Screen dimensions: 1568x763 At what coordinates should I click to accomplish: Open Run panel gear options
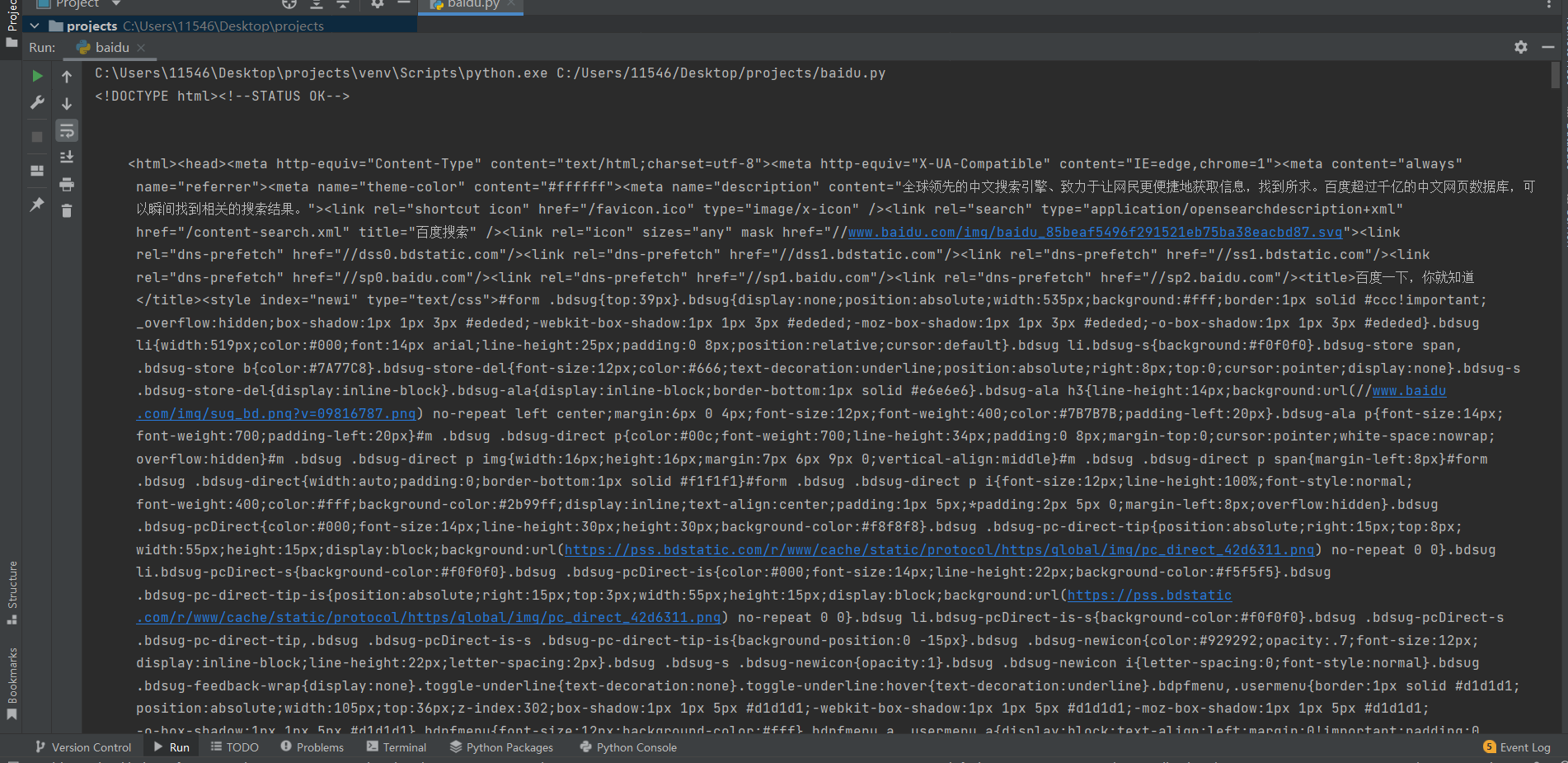click(x=1521, y=47)
